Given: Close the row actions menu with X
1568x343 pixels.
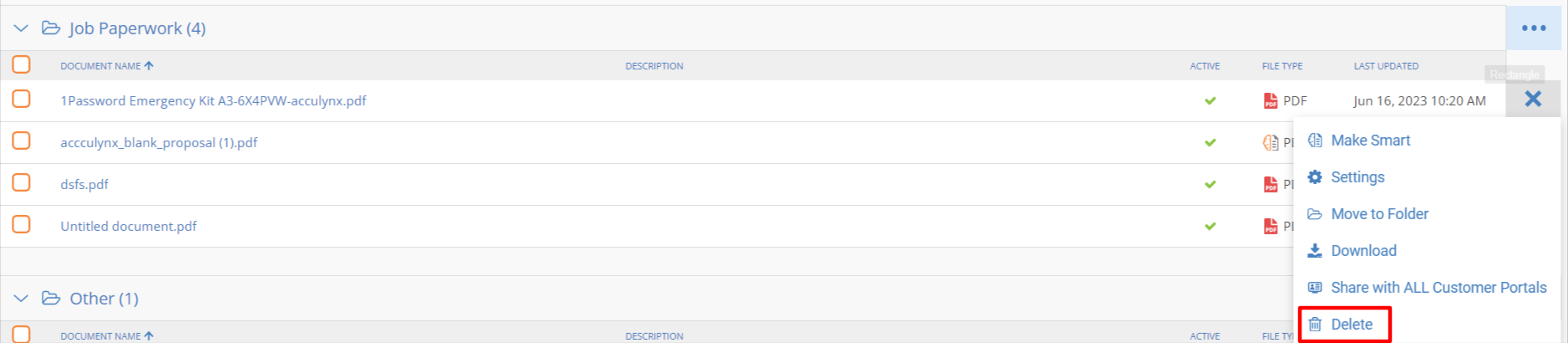Looking at the screenshot, I should (1533, 99).
